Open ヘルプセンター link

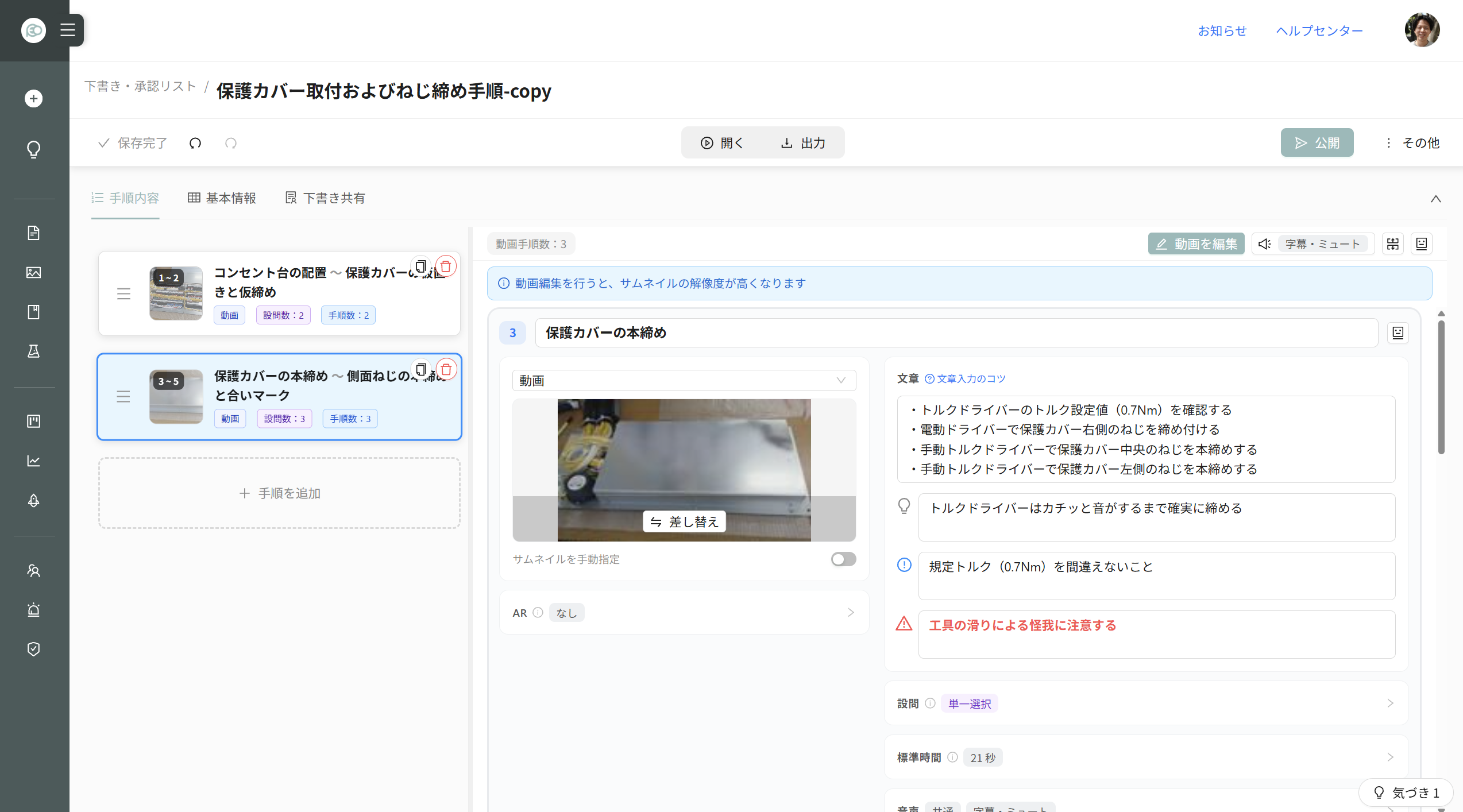[x=1319, y=30]
